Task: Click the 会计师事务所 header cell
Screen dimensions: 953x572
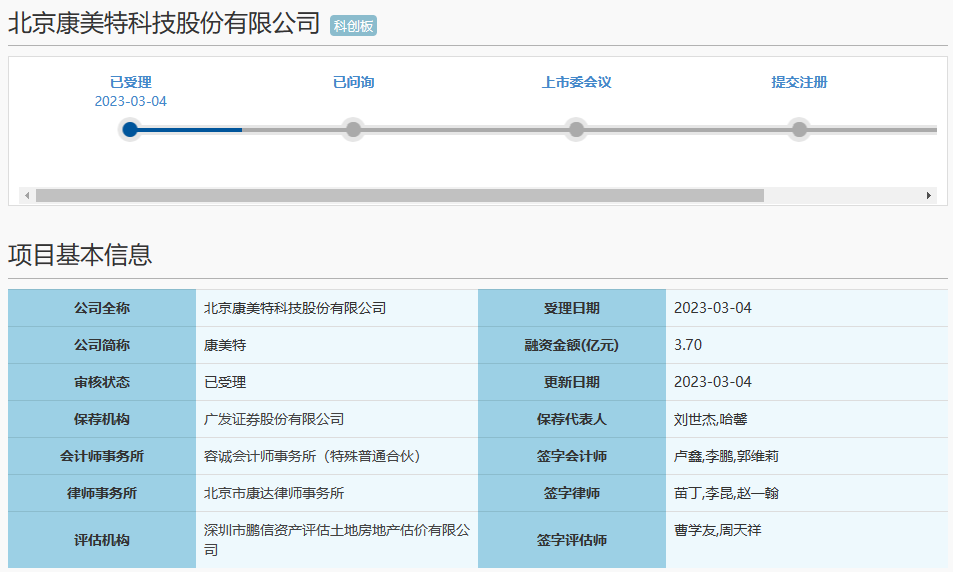Action: coord(102,457)
